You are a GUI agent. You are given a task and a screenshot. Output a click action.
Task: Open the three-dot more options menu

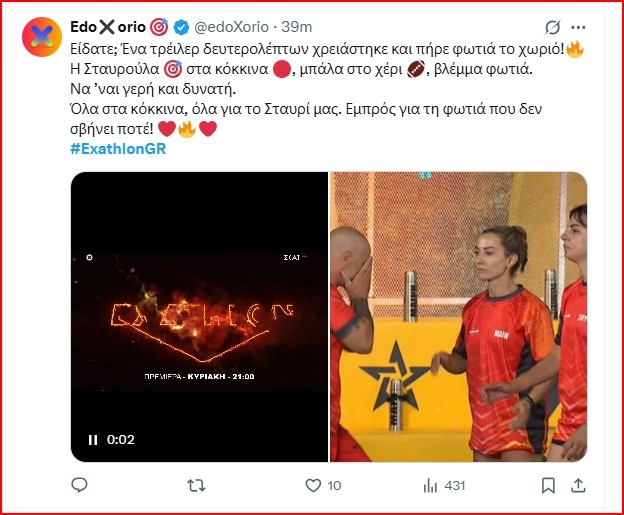tap(578, 27)
